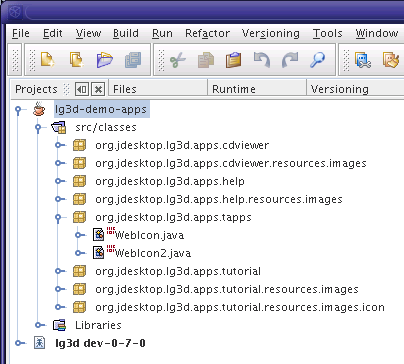This screenshot has width=404, height=364.
Task: Click the package icon of org.jdesktop.lg3d.apps.tutorial
Action: 79,271
